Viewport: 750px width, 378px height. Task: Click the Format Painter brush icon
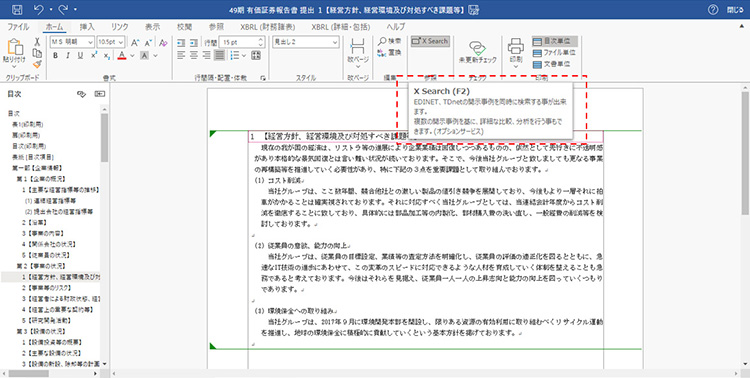[37, 65]
